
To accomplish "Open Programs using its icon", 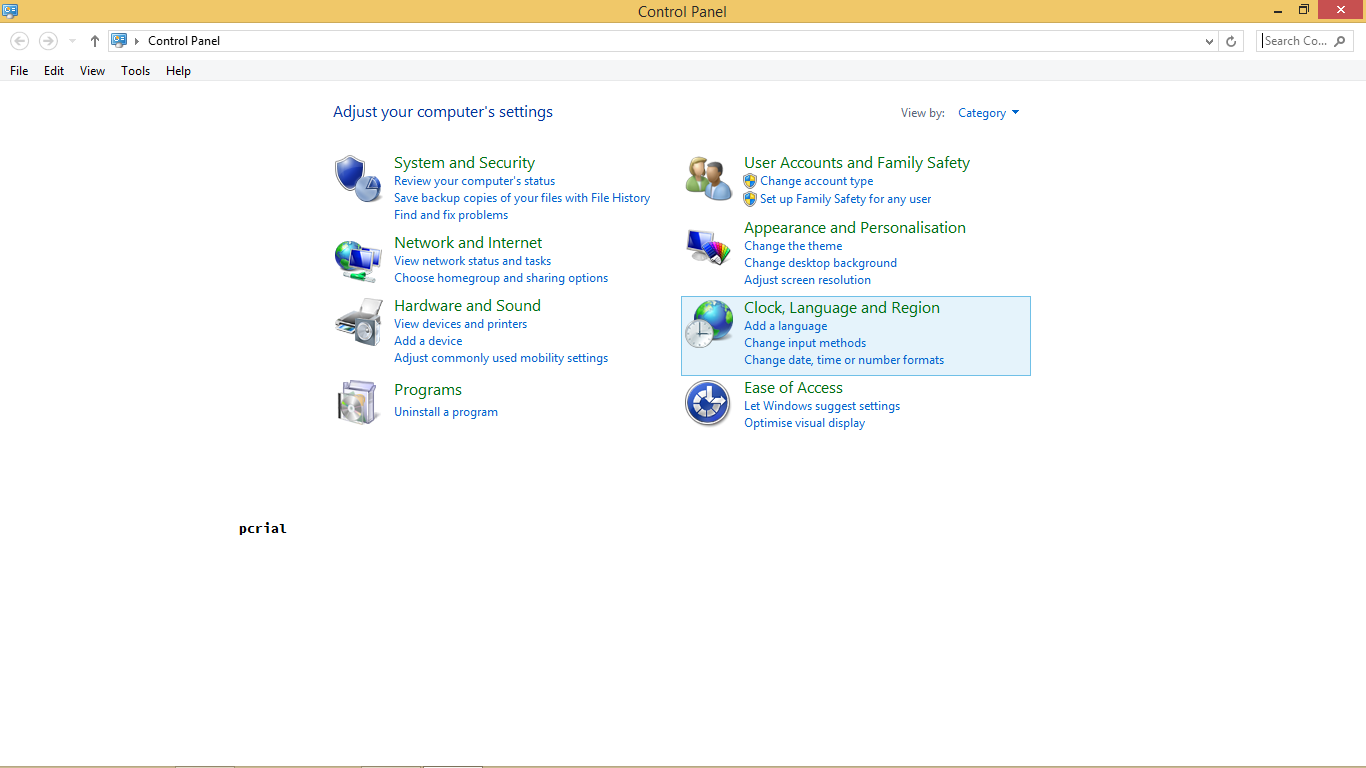I will point(358,401).
